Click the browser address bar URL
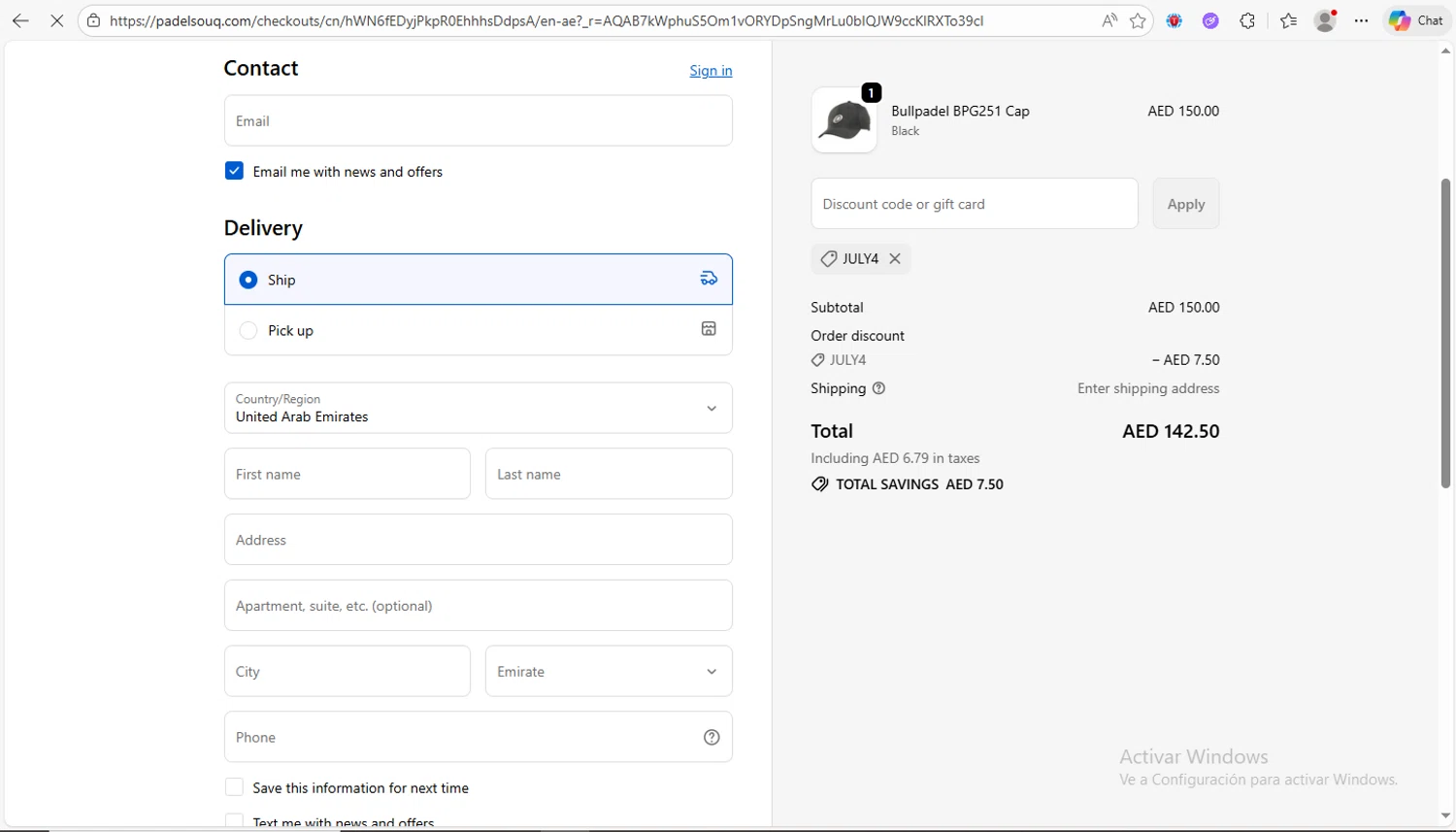 click(x=546, y=20)
